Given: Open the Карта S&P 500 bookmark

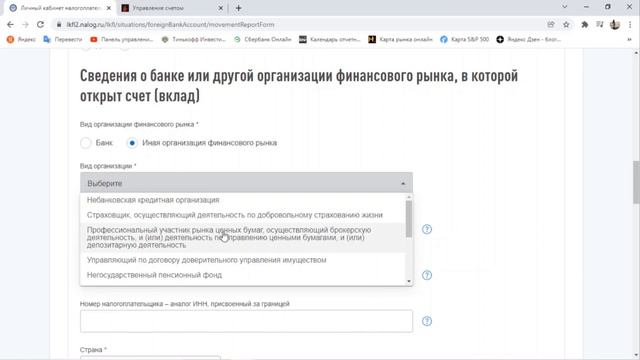Looking at the screenshot, I should (x=464, y=40).
